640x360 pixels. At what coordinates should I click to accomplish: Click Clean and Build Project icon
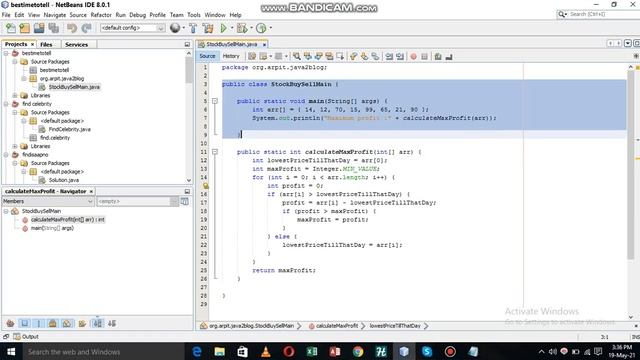208,28
